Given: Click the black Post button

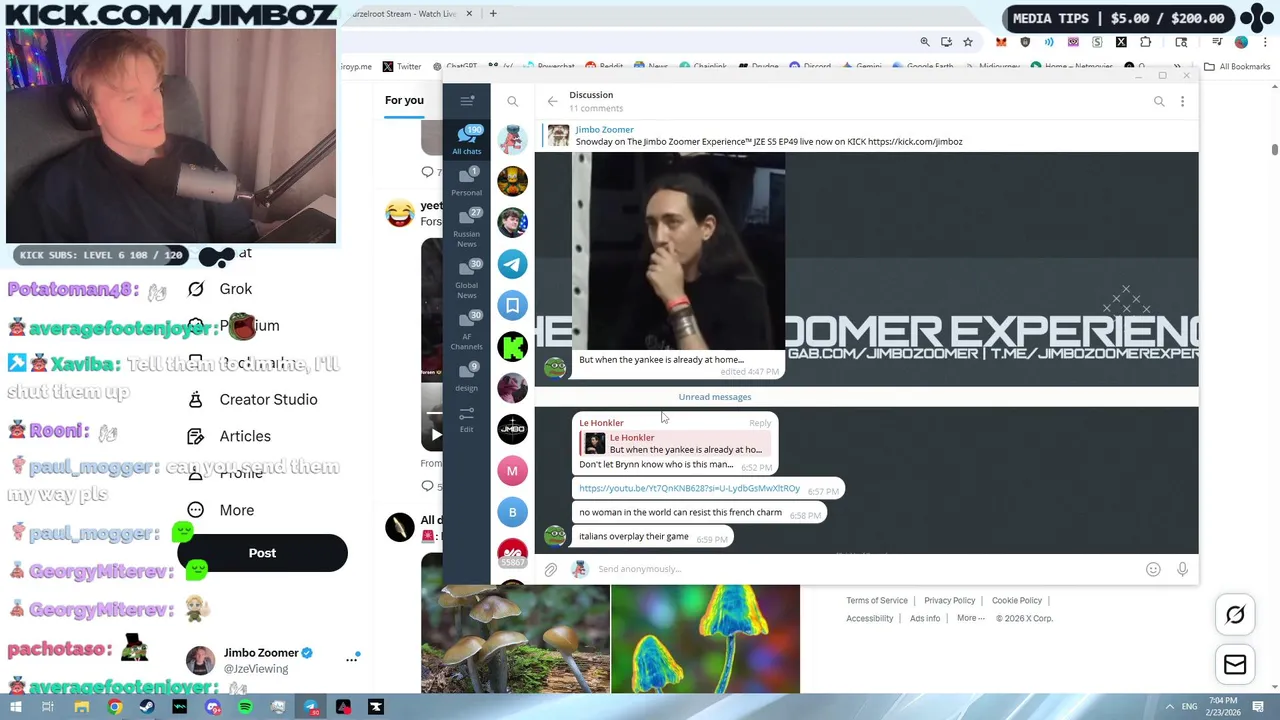Looking at the screenshot, I should [x=262, y=553].
